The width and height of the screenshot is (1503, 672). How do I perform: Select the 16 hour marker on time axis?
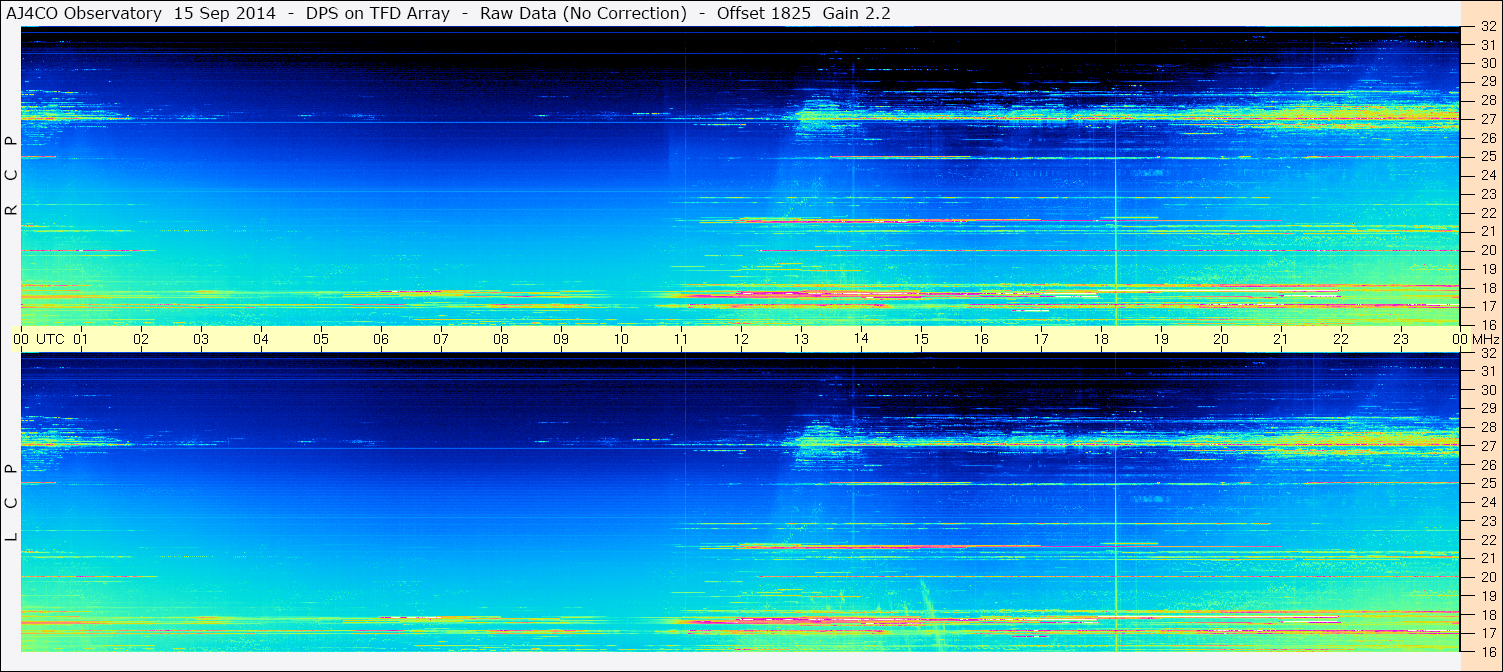(981, 339)
